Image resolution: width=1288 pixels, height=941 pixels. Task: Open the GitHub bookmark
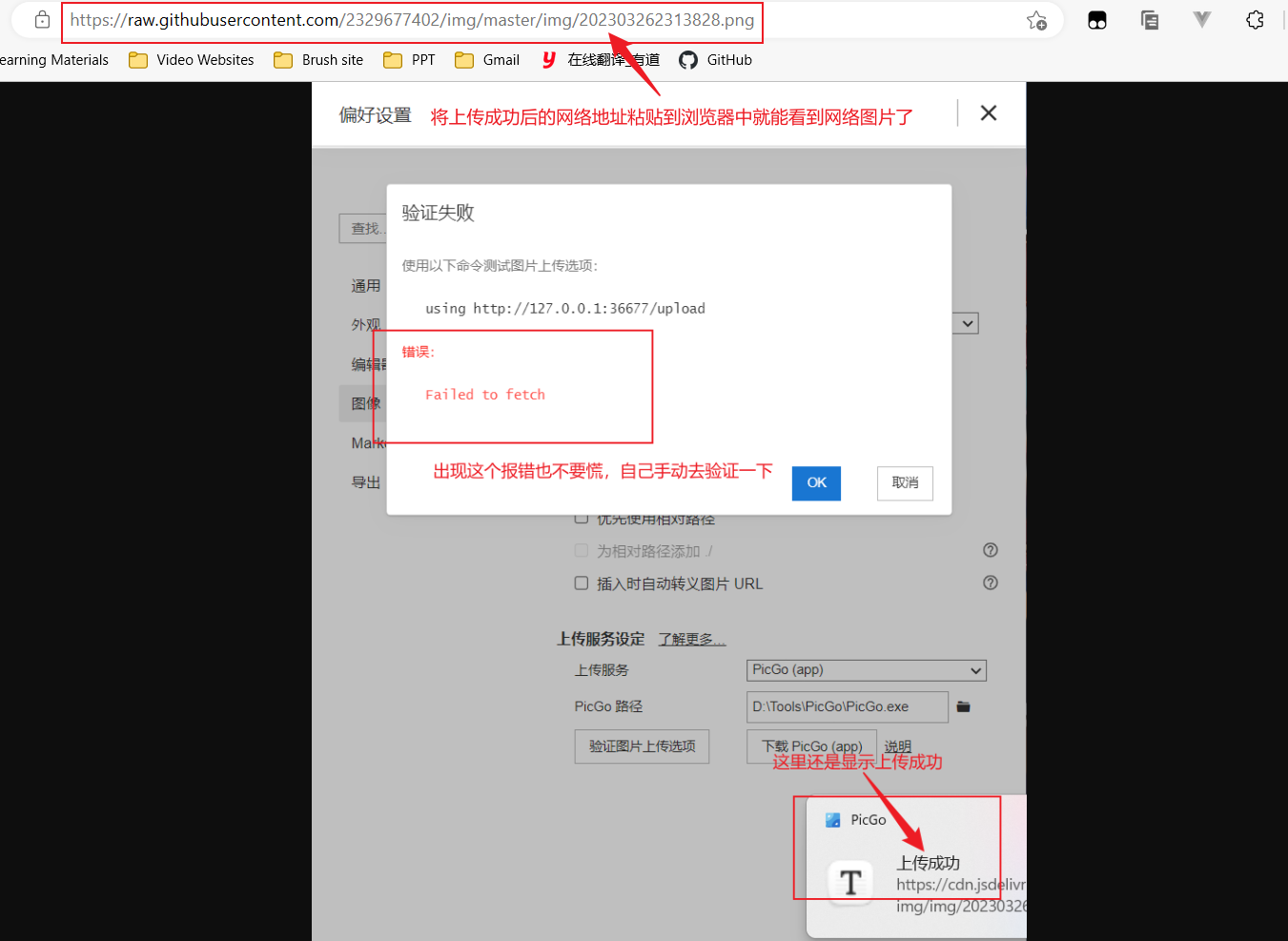(715, 60)
